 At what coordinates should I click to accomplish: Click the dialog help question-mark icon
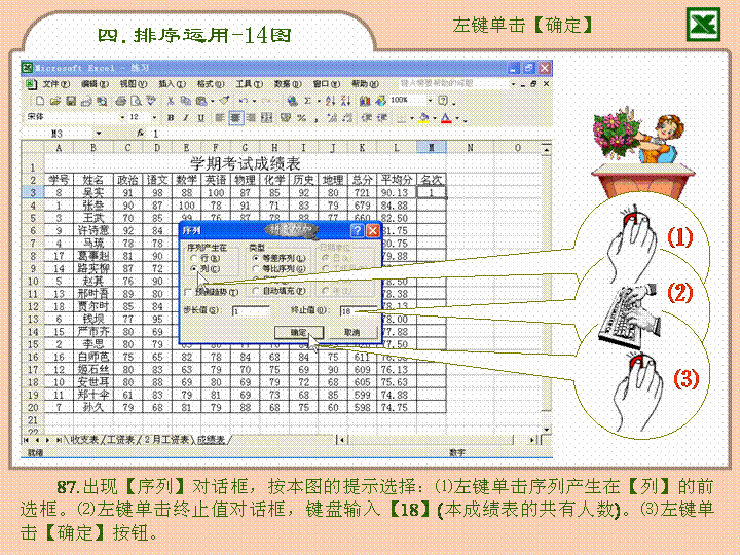(357, 230)
